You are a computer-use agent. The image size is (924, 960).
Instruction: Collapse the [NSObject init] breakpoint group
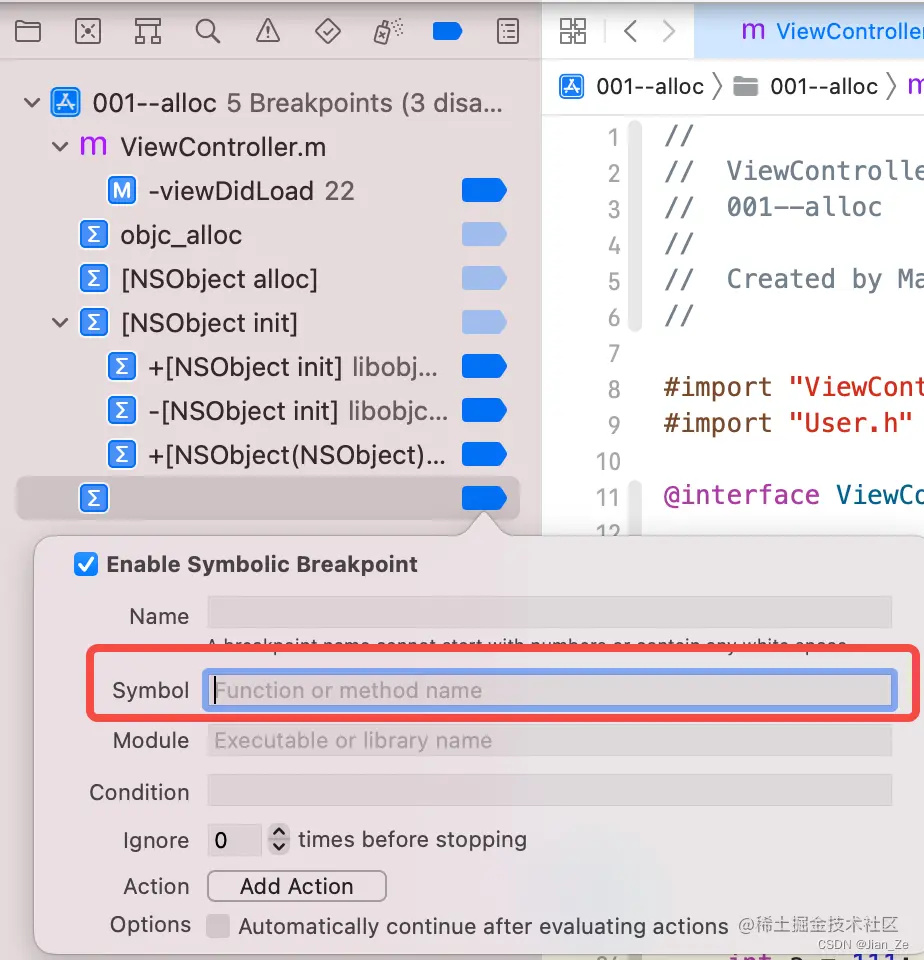coord(60,322)
